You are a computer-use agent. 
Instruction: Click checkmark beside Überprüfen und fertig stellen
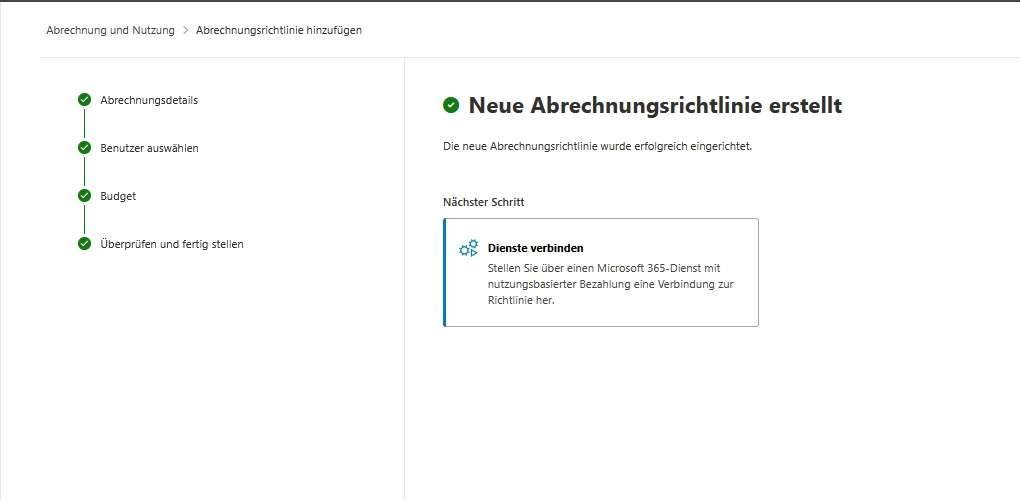(x=85, y=244)
